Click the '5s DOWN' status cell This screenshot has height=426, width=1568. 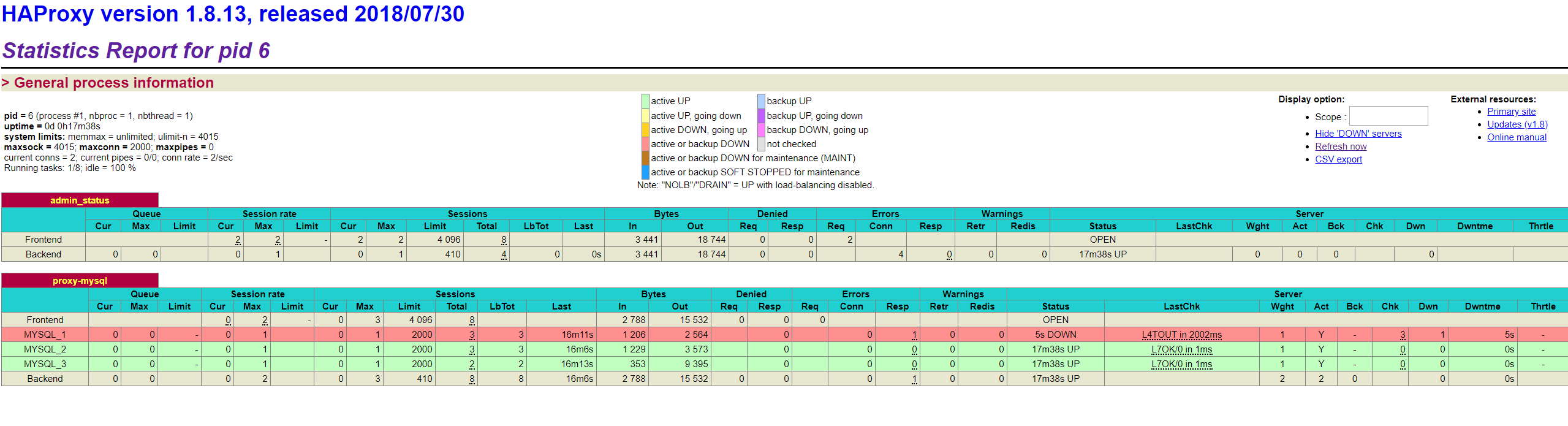point(1055,335)
